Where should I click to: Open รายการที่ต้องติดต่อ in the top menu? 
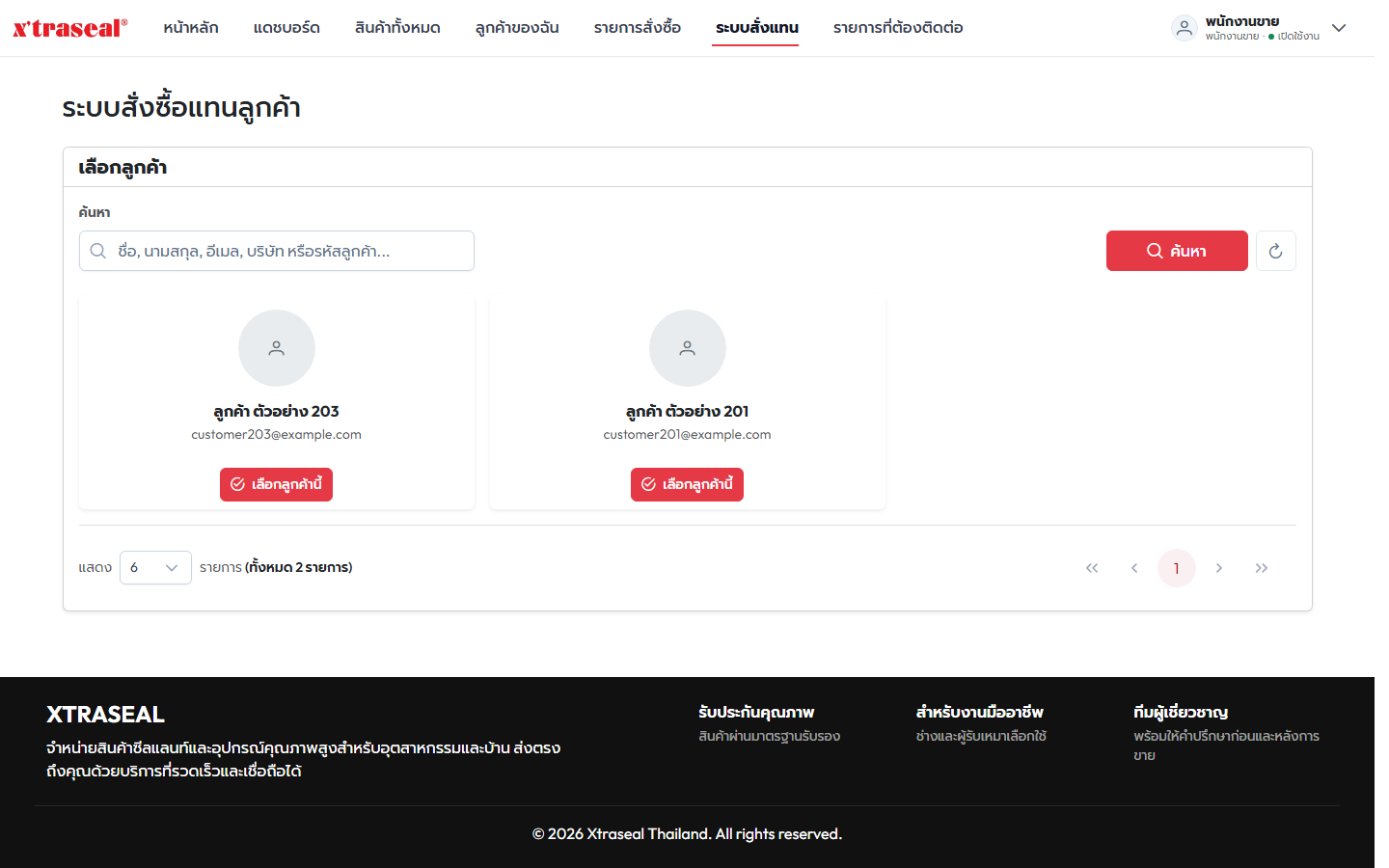898,28
